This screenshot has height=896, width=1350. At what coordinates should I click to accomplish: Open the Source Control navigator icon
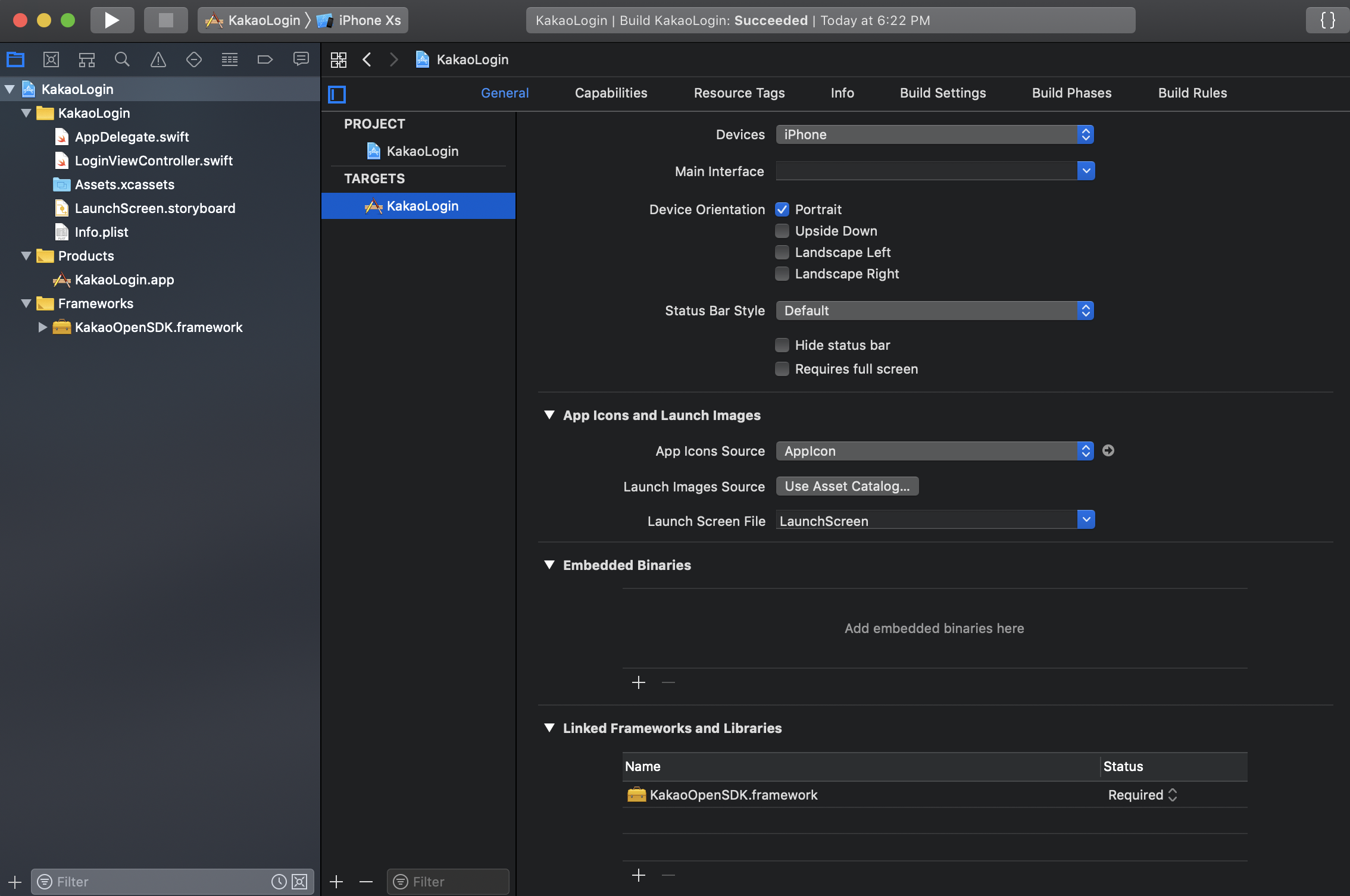pyautogui.click(x=51, y=59)
